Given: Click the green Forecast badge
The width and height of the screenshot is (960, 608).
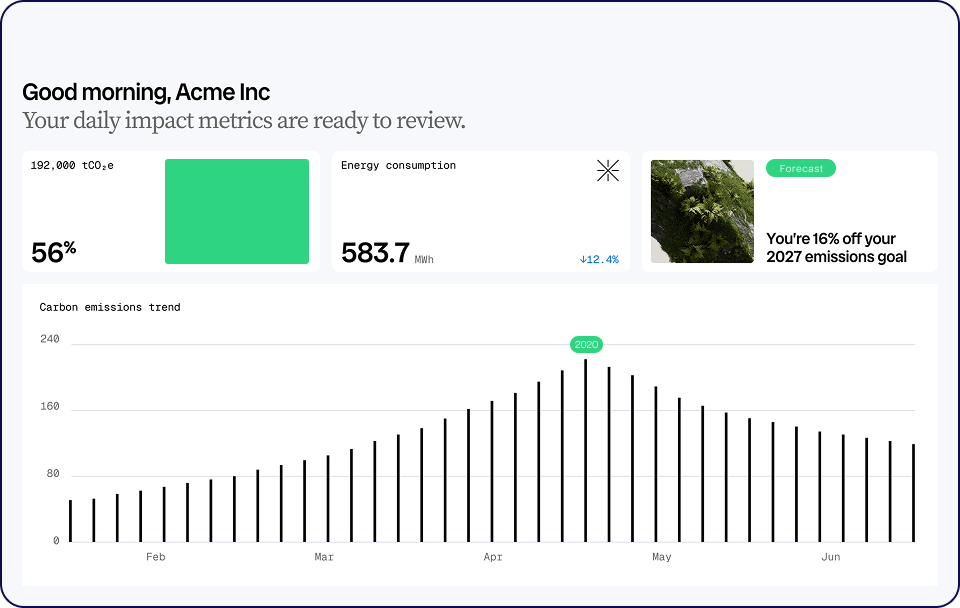Looking at the screenshot, I should 801,169.
